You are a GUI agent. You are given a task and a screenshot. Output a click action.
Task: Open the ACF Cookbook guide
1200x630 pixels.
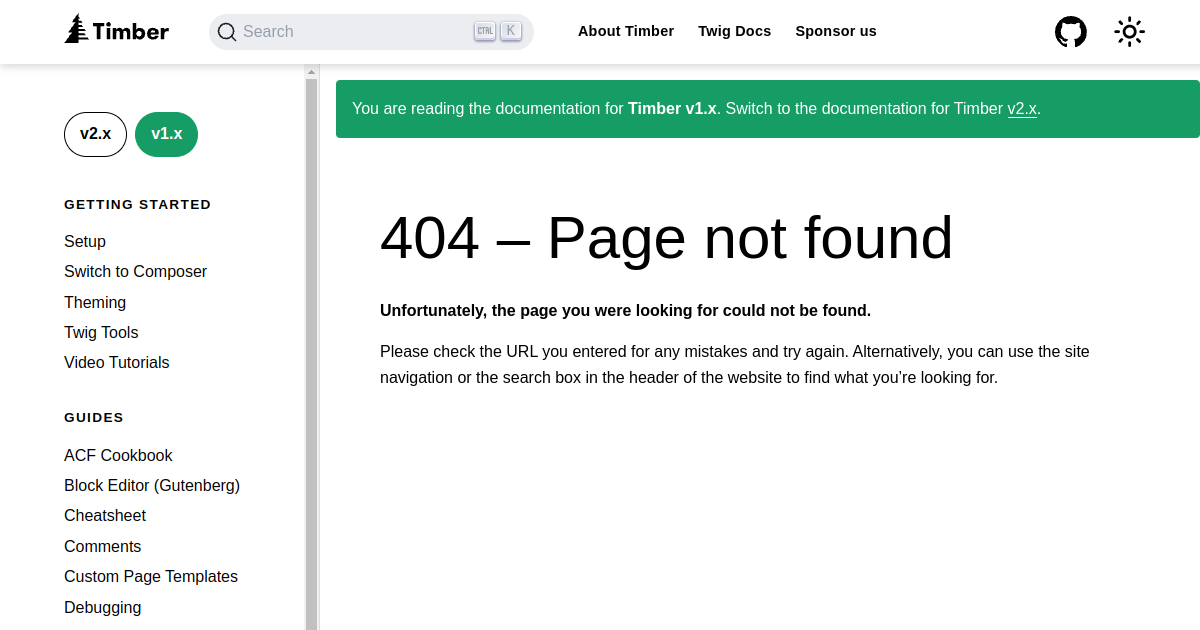(118, 455)
